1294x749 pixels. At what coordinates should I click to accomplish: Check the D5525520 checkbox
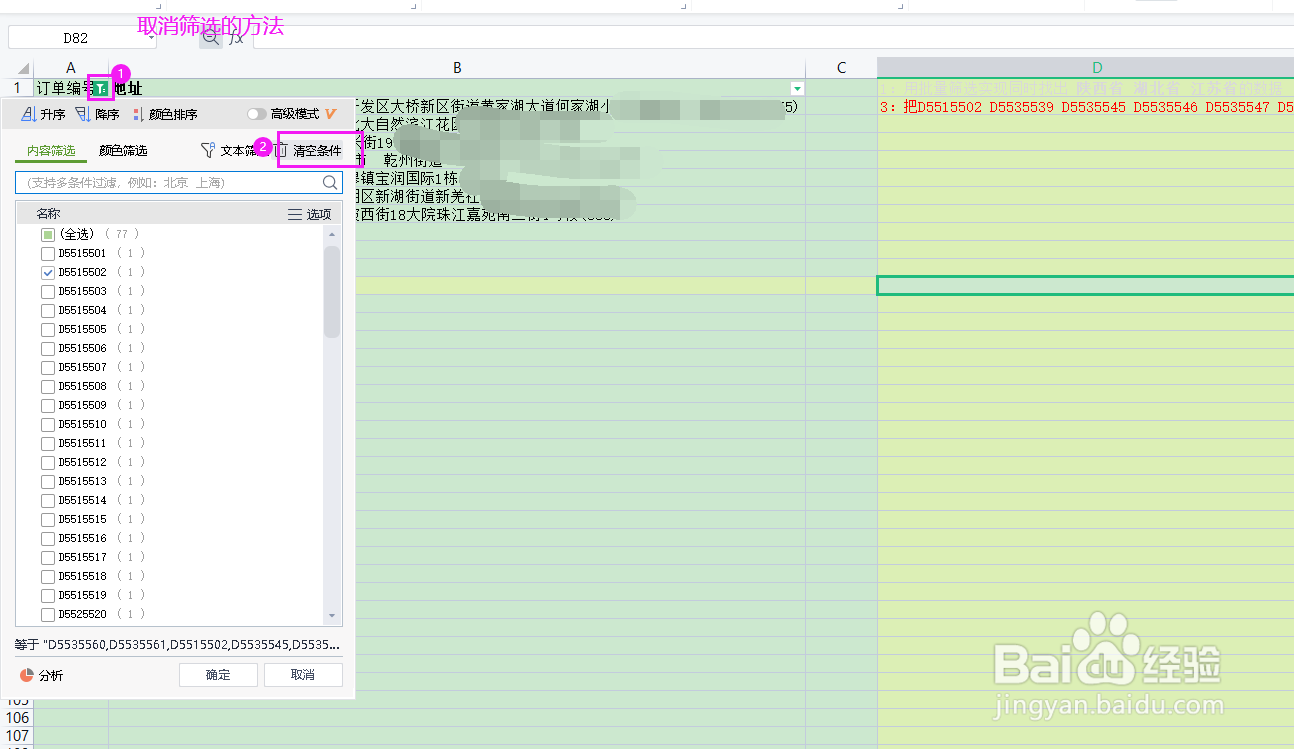point(47,614)
